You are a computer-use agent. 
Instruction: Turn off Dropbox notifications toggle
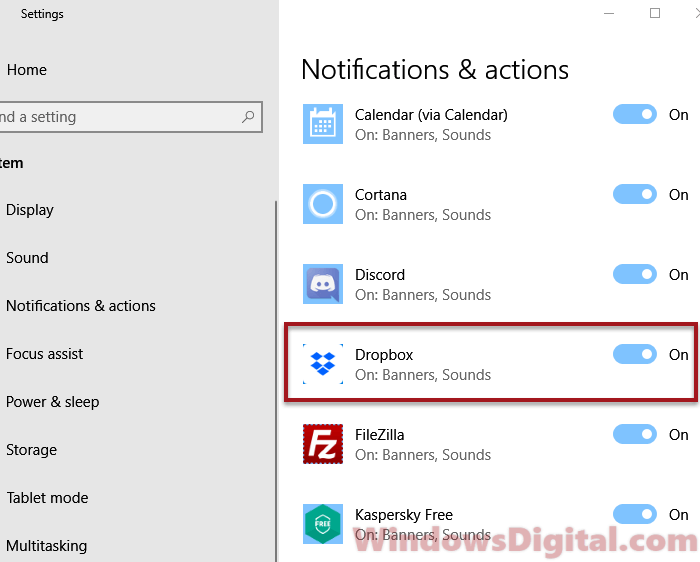(634, 354)
